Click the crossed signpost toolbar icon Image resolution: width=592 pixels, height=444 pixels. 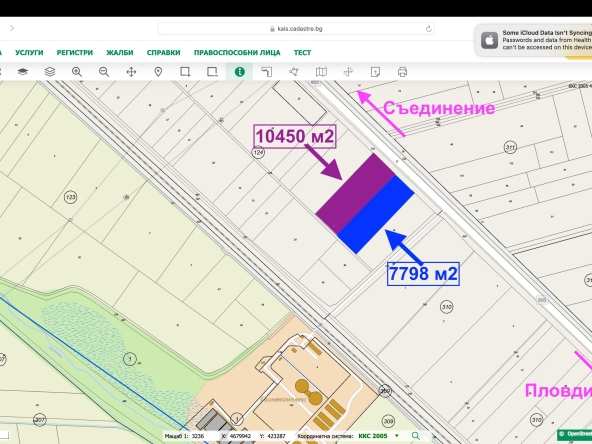click(348, 72)
